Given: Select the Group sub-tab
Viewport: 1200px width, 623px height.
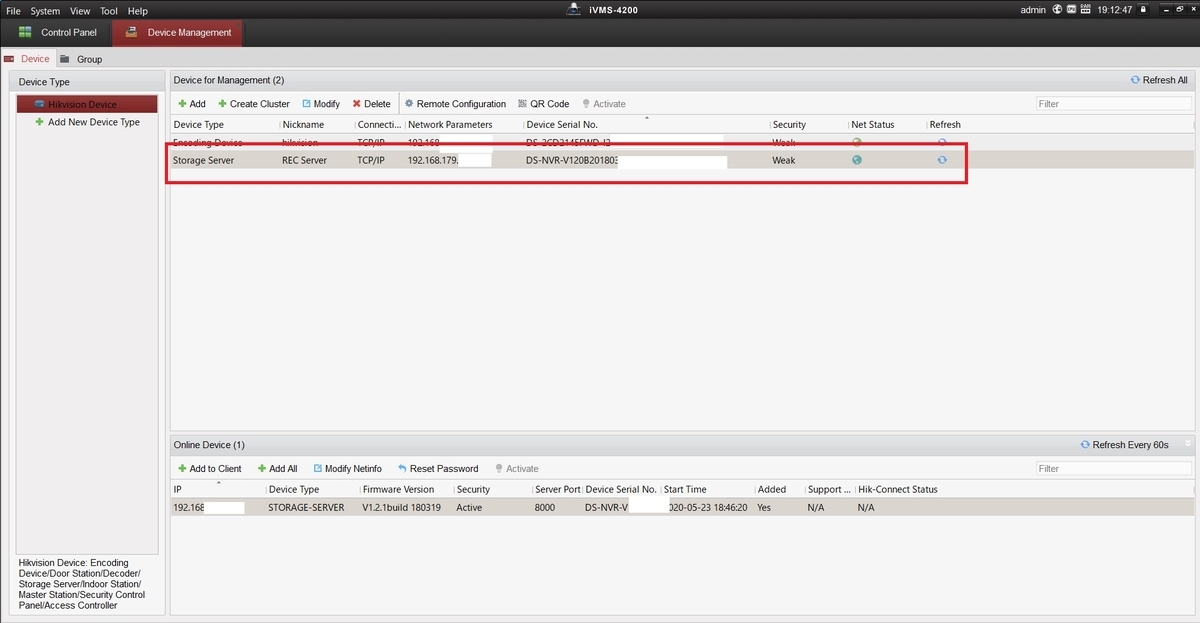Looking at the screenshot, I should point(81,59).
